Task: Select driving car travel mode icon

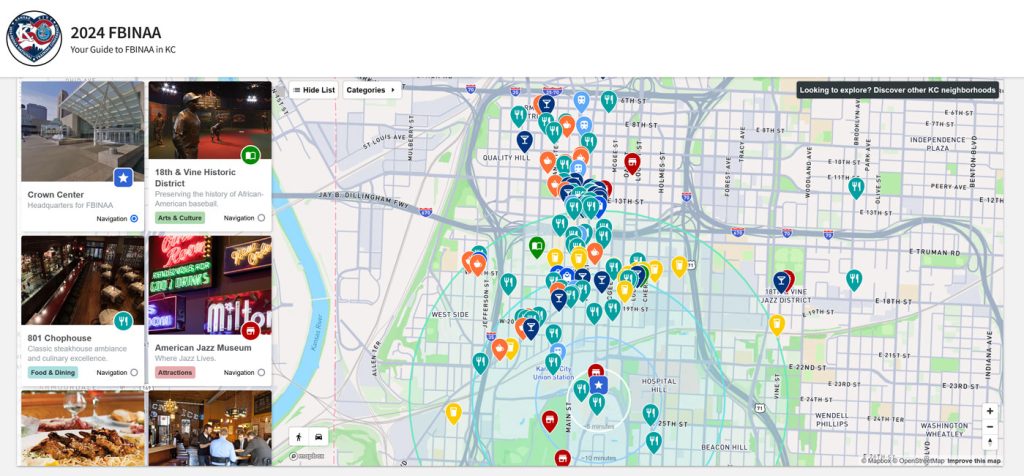Action: tap(319, 437)
